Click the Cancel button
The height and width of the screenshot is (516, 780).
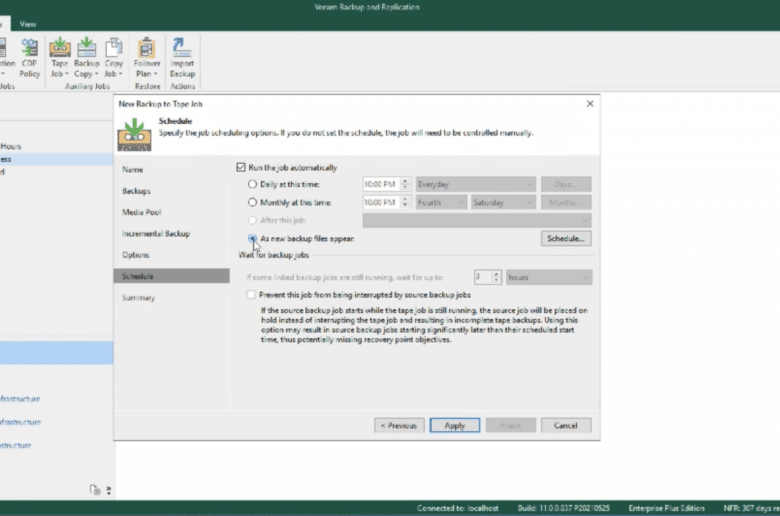tap(566, 425)
